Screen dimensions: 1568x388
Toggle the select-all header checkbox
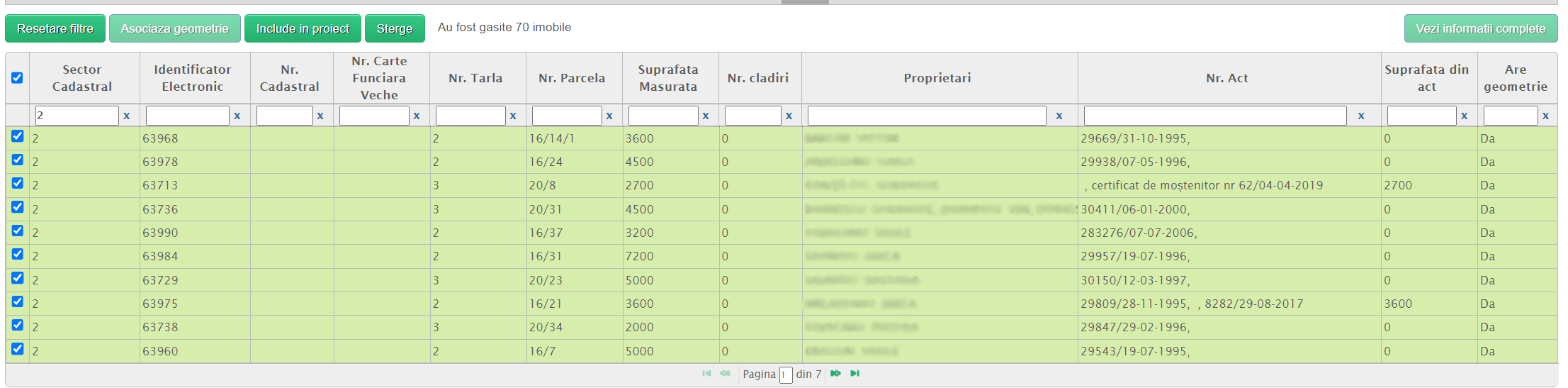pos(17,78)
